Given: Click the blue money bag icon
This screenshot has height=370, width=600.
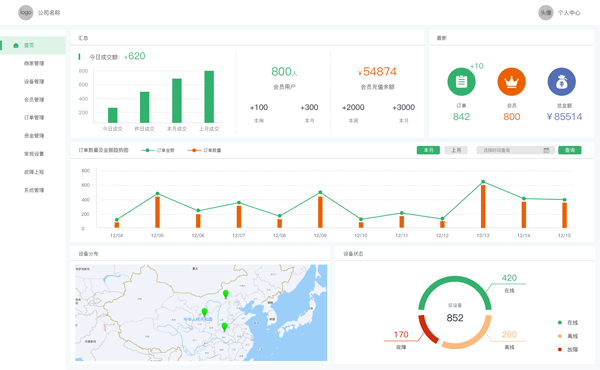Looking at the screenshot, I should (x=562, y=81).
